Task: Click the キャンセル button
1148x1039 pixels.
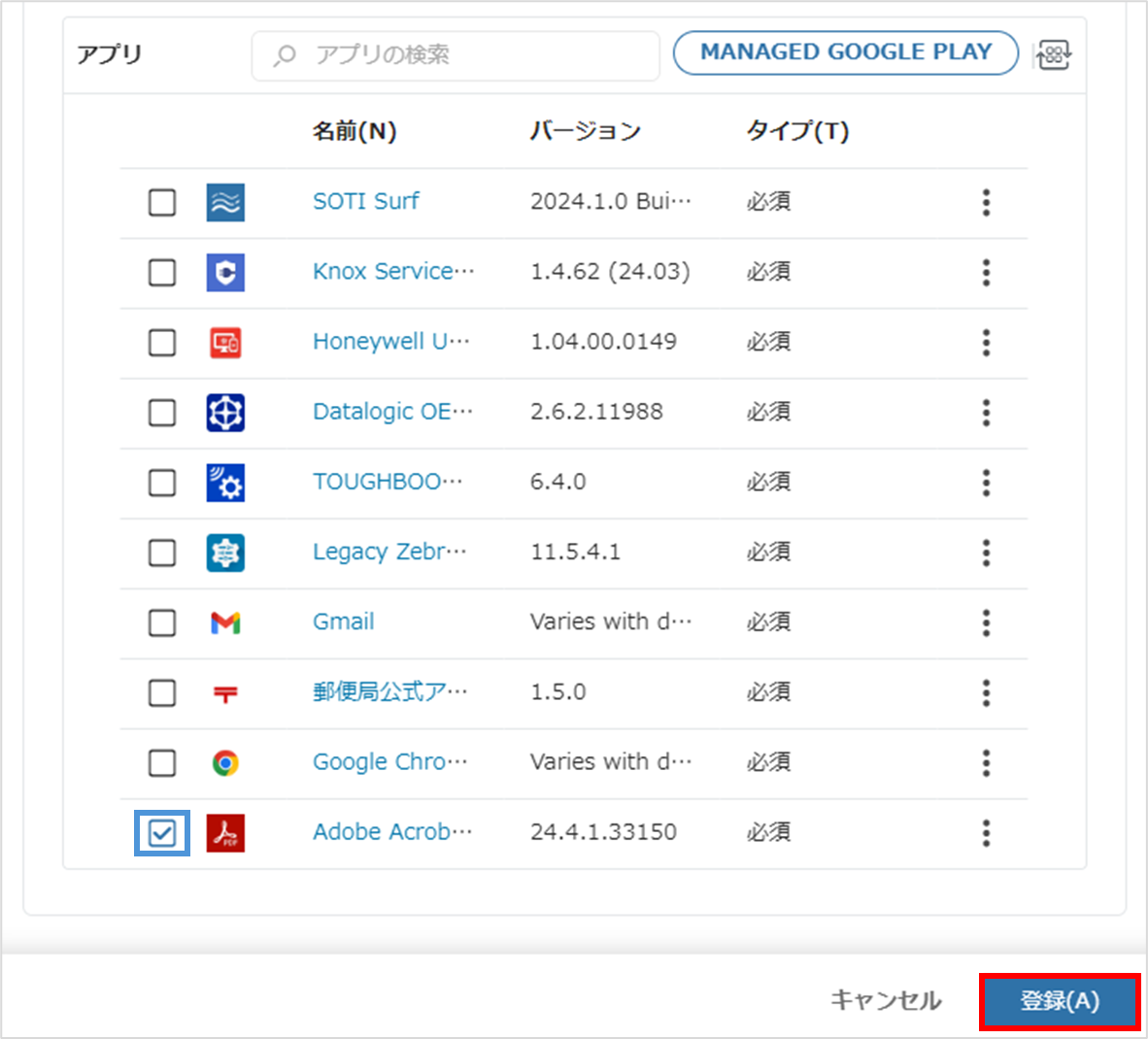Action: point(886,1000)
